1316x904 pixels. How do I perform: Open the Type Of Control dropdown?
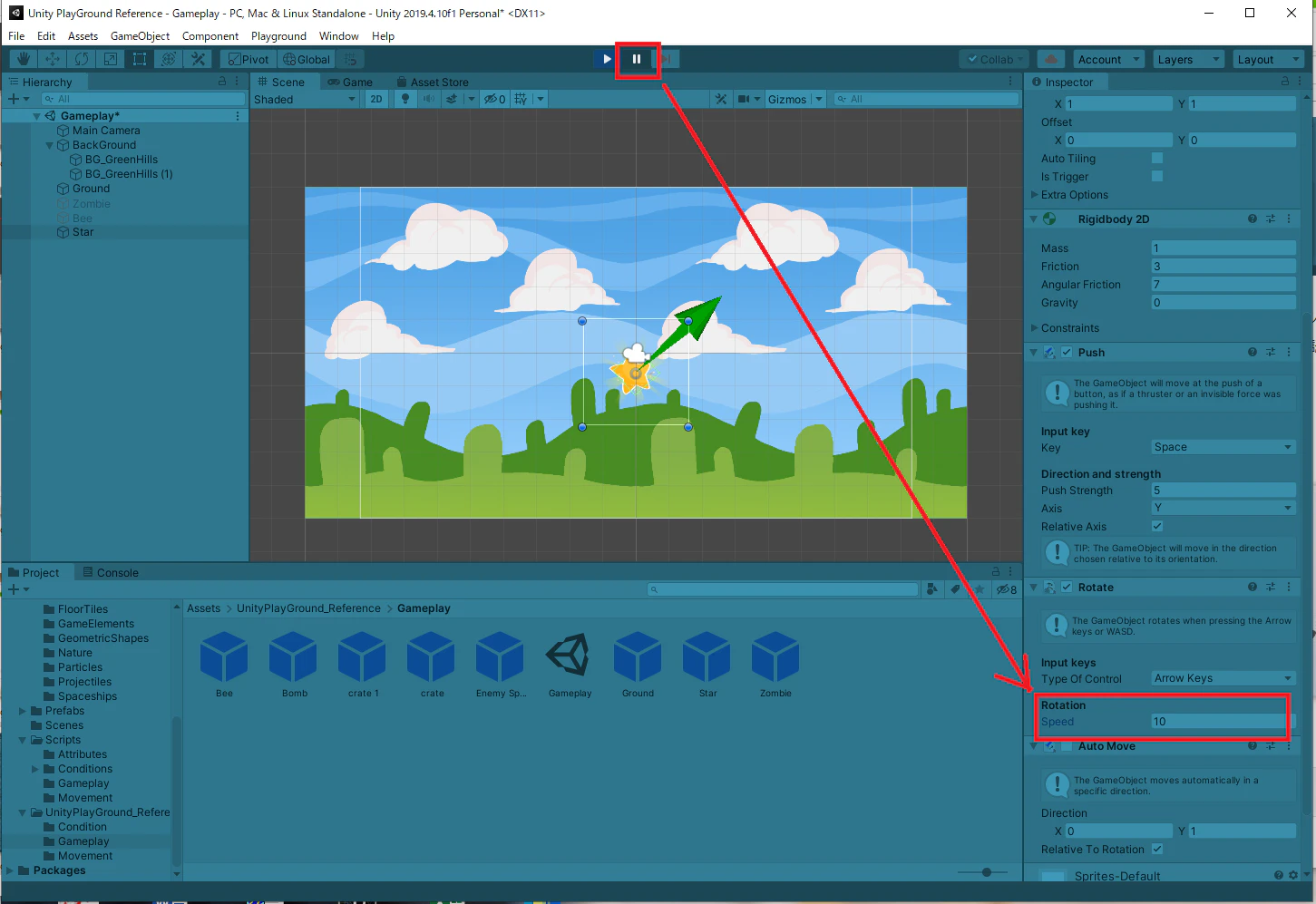coord(1223,678)
